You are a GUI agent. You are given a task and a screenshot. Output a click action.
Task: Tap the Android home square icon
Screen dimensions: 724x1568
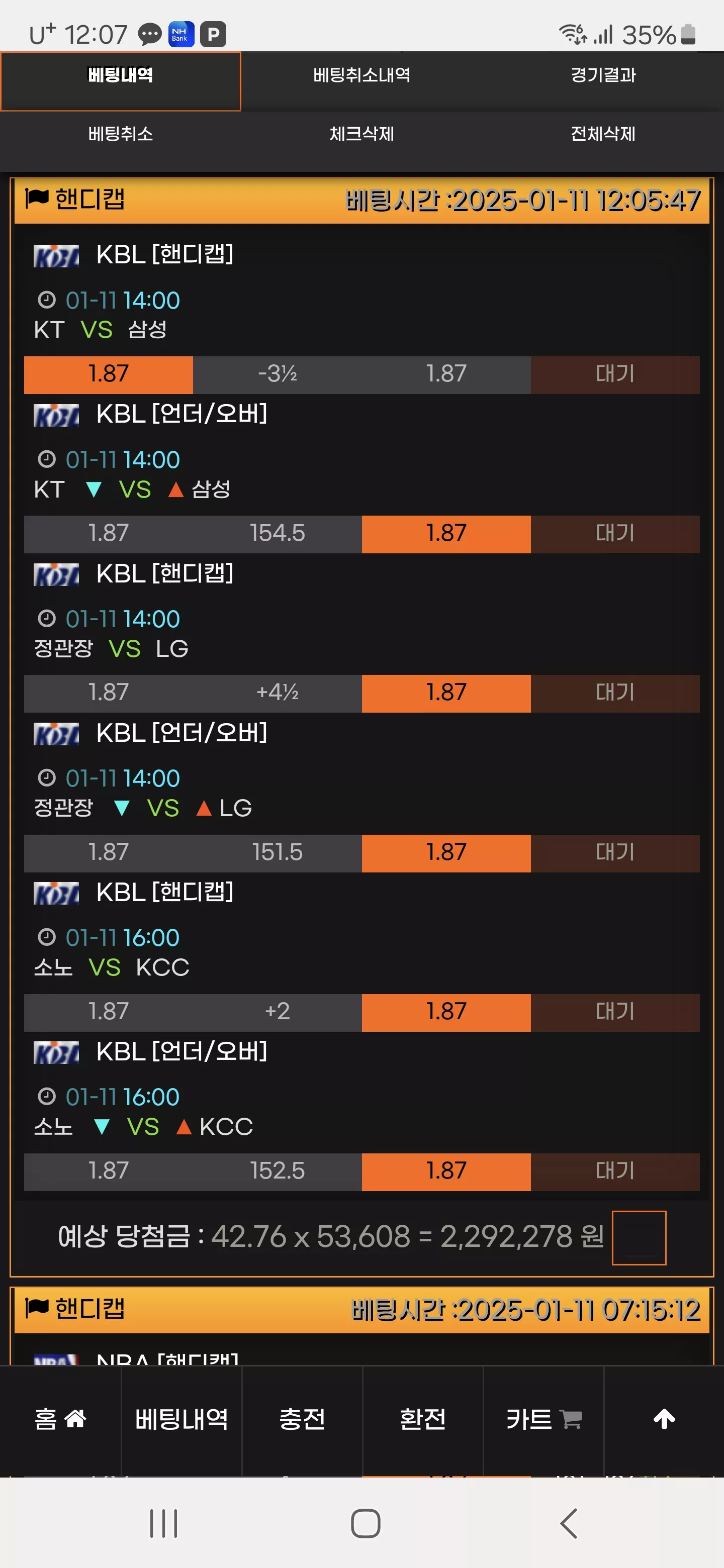pyautogui.click(x=366, y=1524)
